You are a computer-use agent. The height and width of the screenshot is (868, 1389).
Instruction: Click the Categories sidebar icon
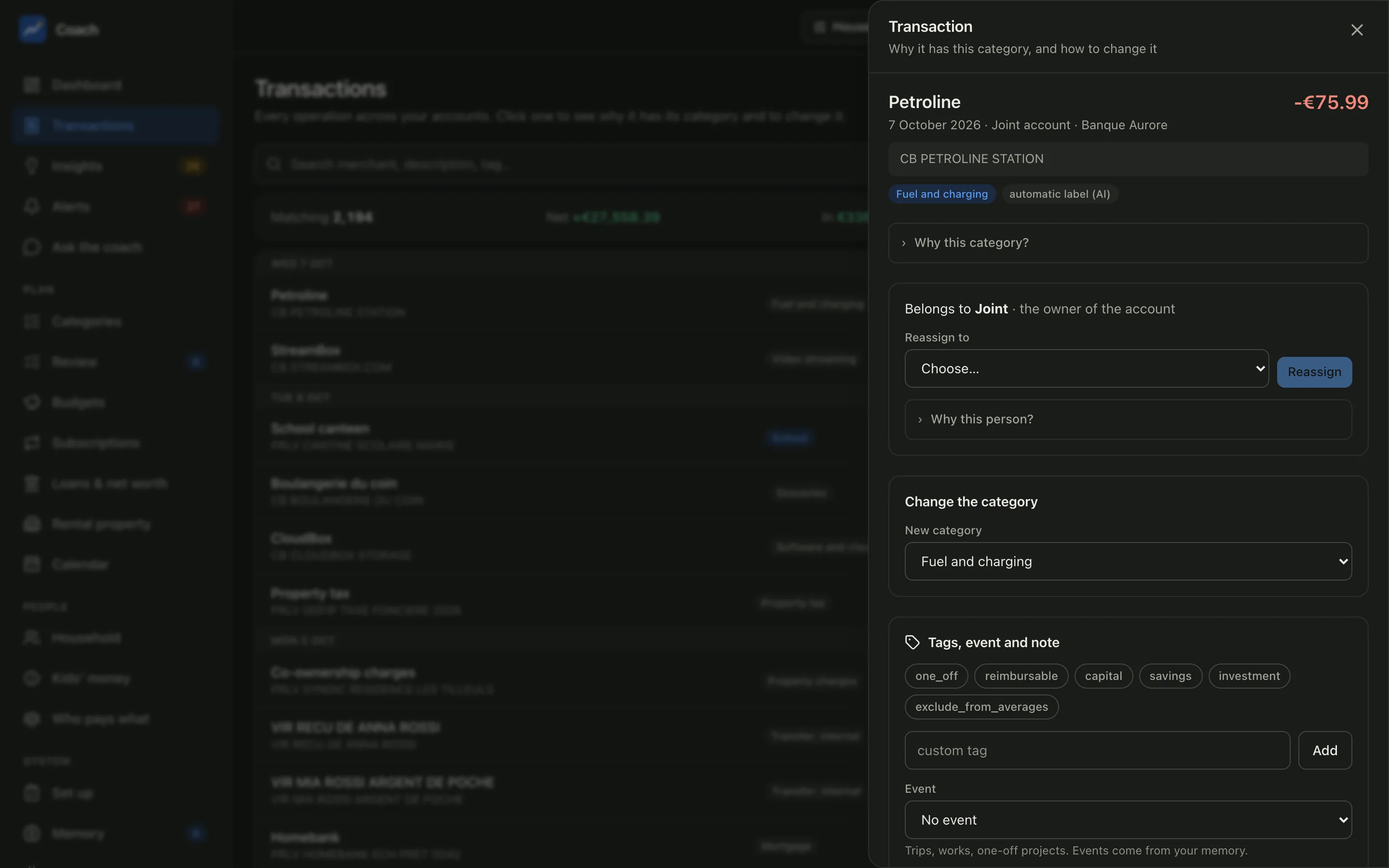(32, 322)
